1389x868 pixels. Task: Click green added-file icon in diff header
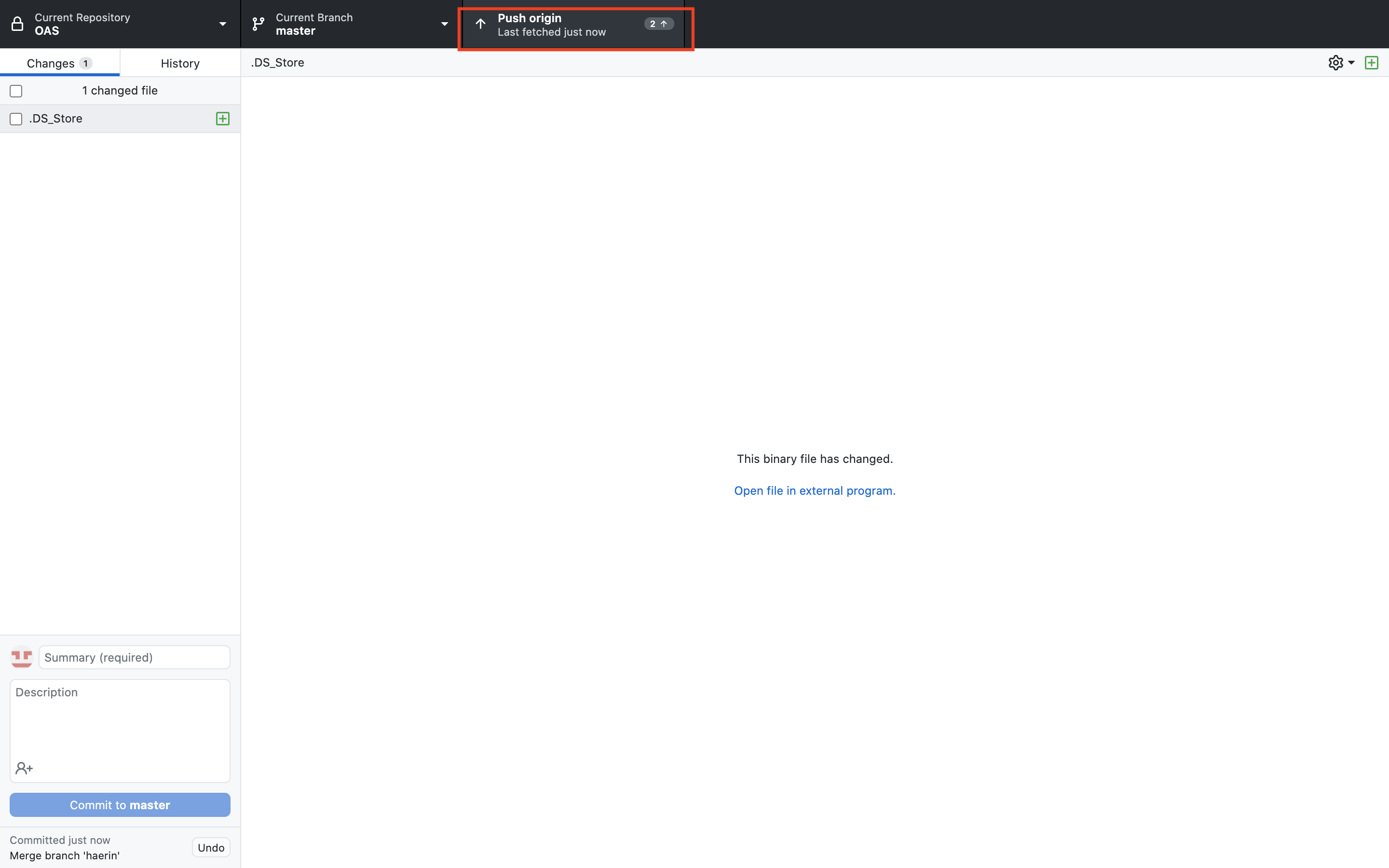(1371, 63)
